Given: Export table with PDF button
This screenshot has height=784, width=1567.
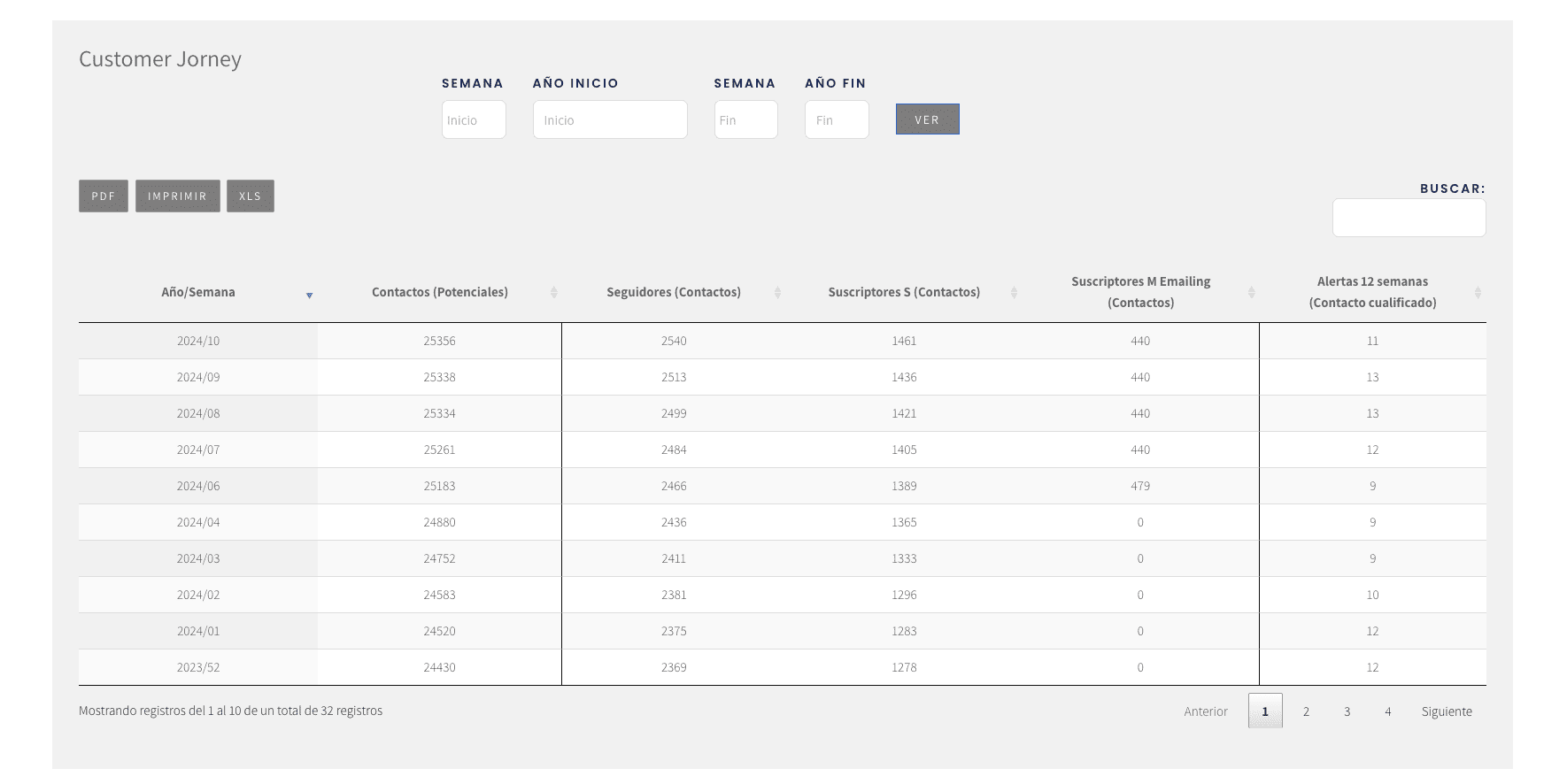Looking at the screenshot, I should pos(104,196).
